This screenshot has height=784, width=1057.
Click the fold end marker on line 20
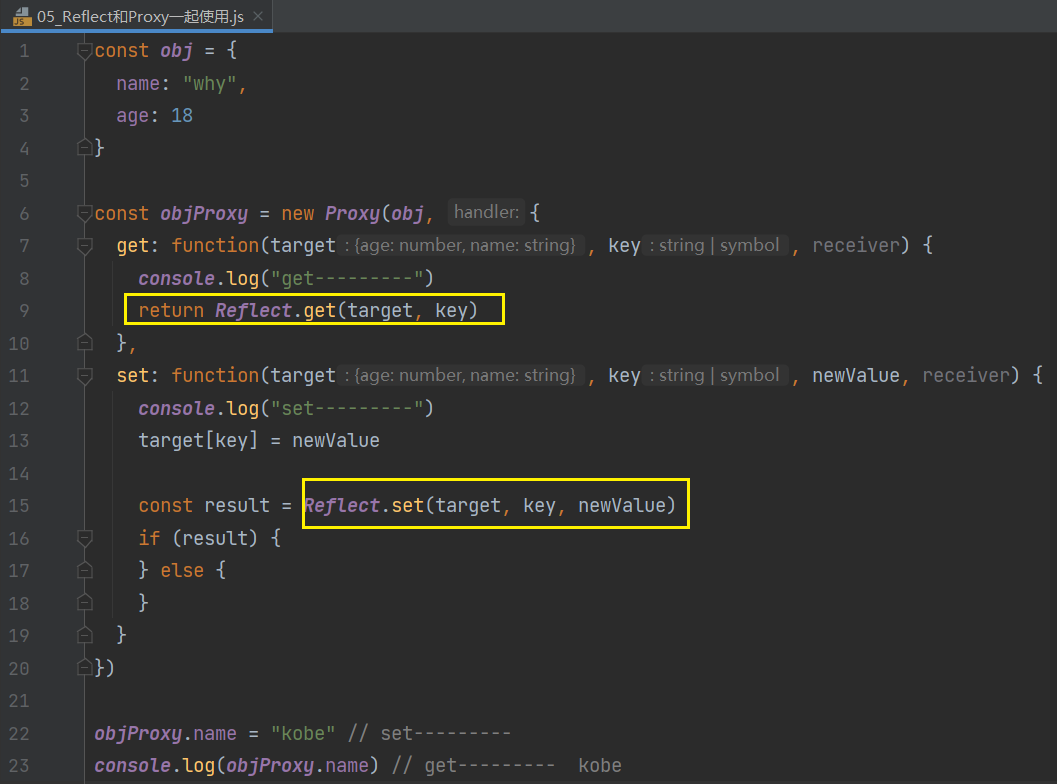point(84,667)
